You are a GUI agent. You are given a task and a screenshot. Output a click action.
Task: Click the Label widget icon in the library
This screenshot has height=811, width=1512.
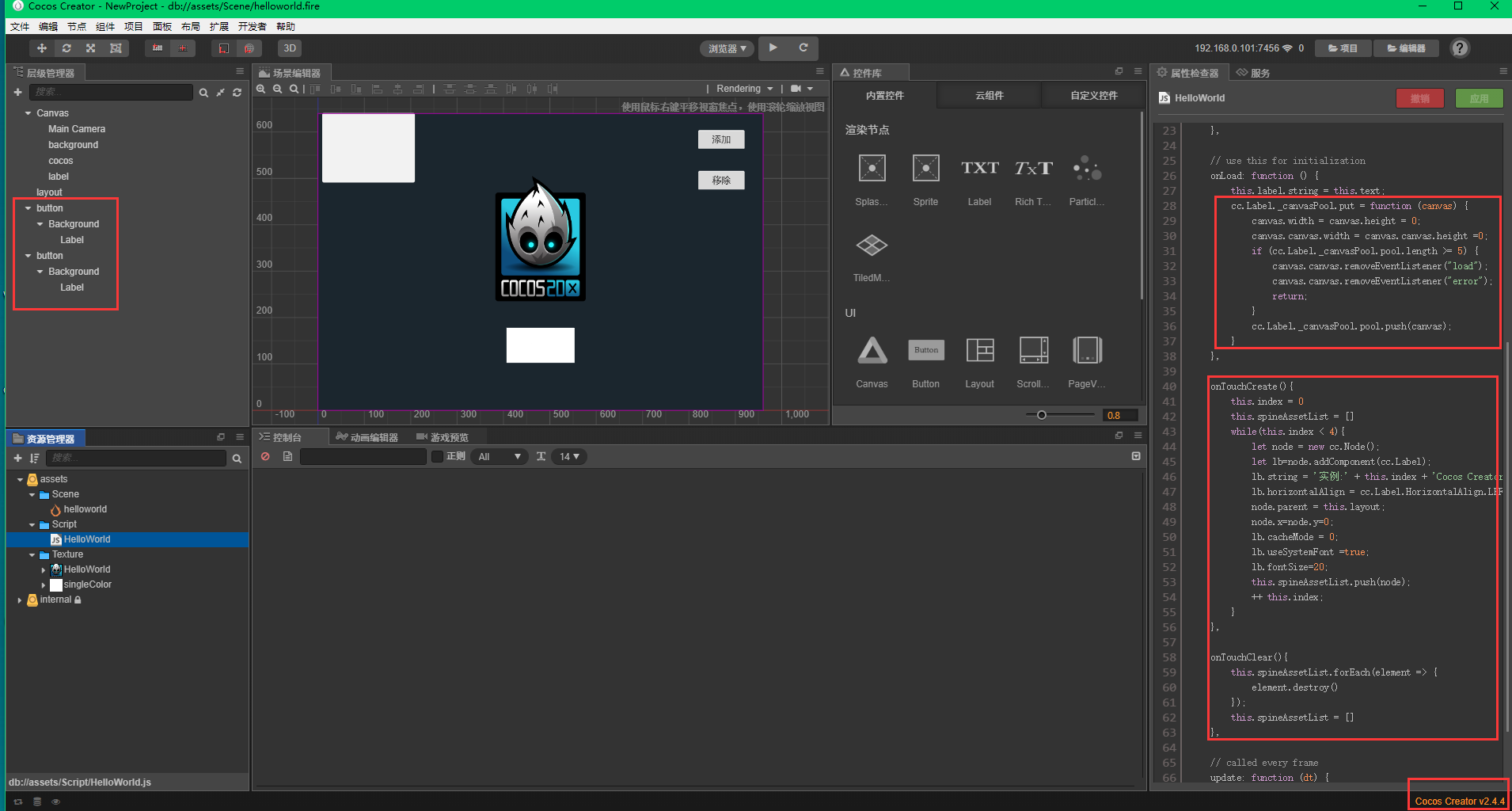tap(979, 168)
